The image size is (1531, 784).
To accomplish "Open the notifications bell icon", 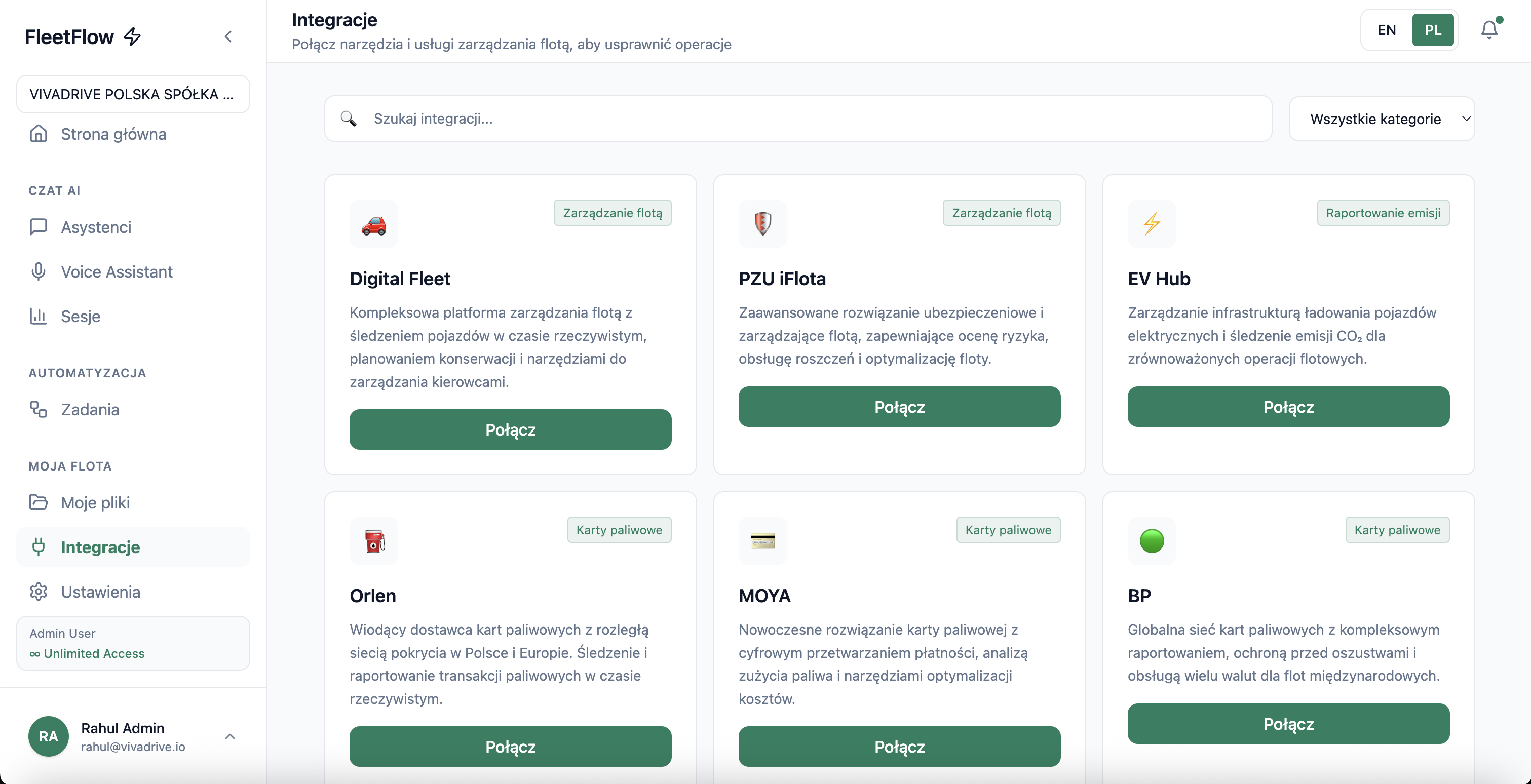I will pos(1489,29).
